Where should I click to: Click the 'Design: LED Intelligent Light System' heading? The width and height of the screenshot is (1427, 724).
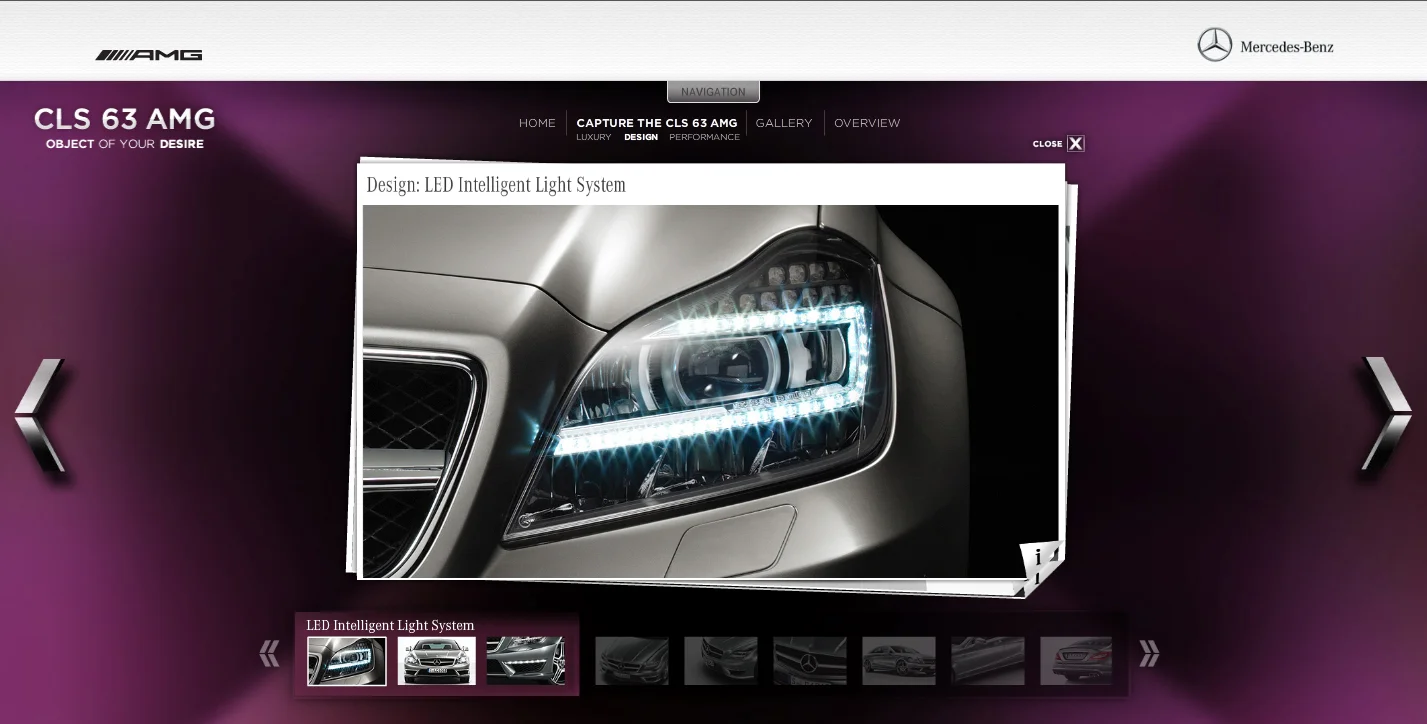[496, 185]
